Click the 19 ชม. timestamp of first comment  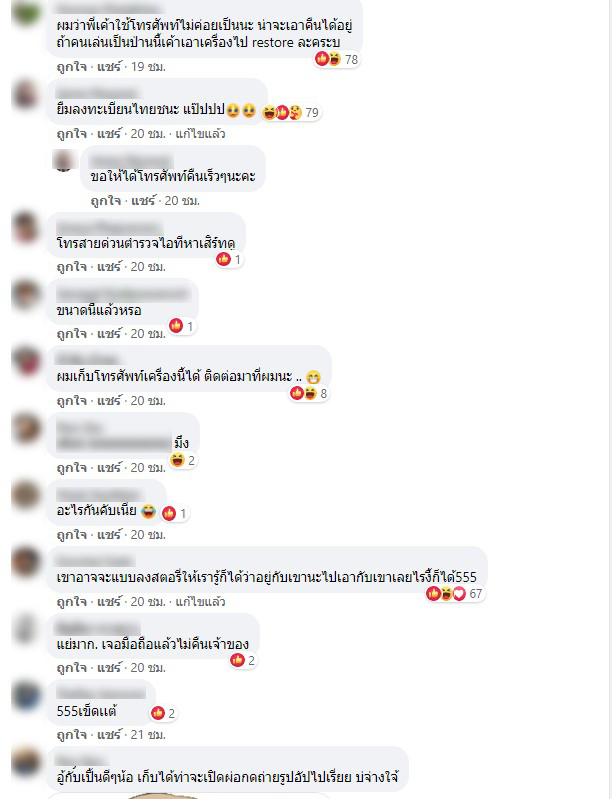pos(148,67)
